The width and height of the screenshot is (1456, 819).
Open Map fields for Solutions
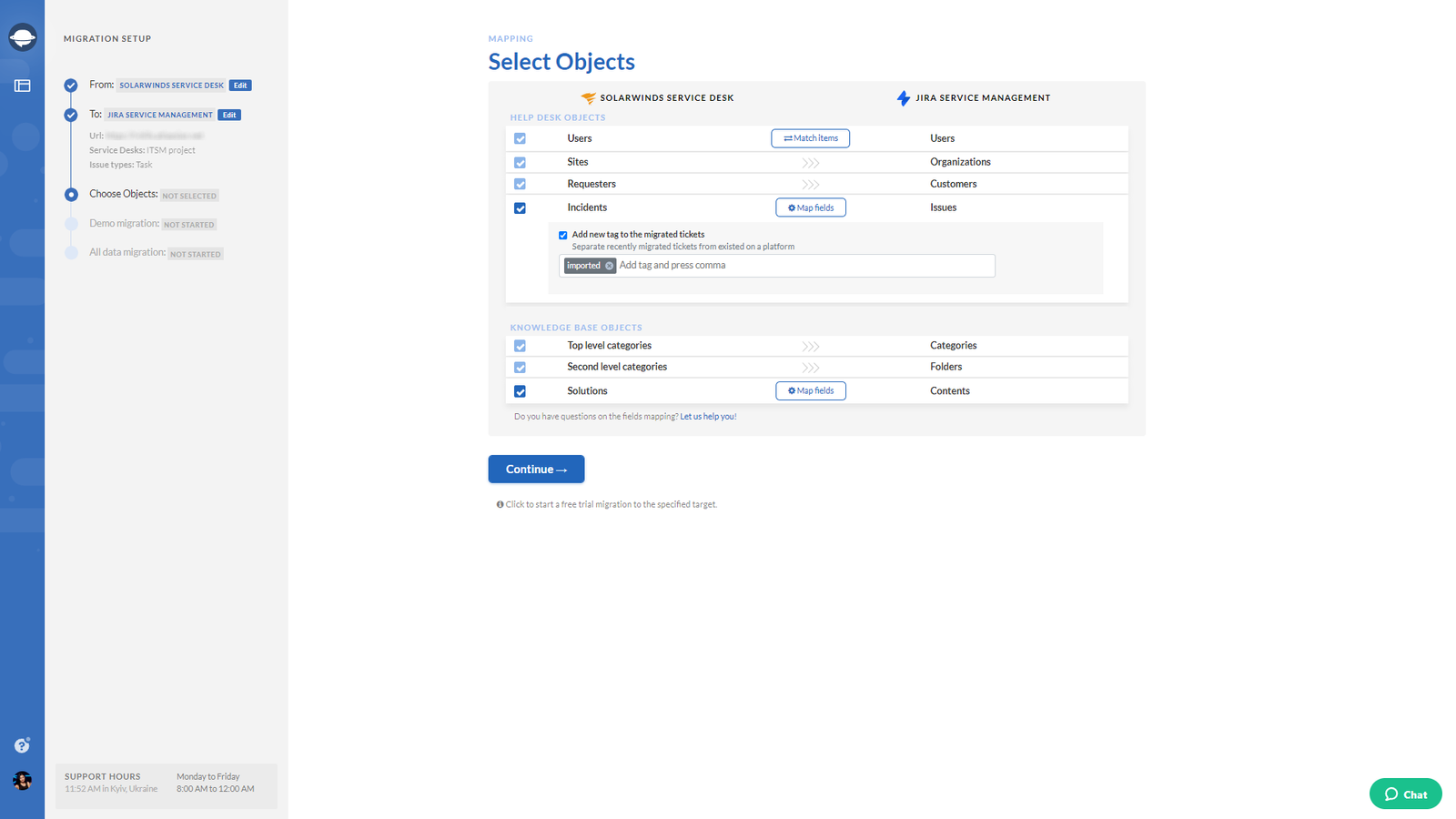pyautogui.click(x=811, y=390)
